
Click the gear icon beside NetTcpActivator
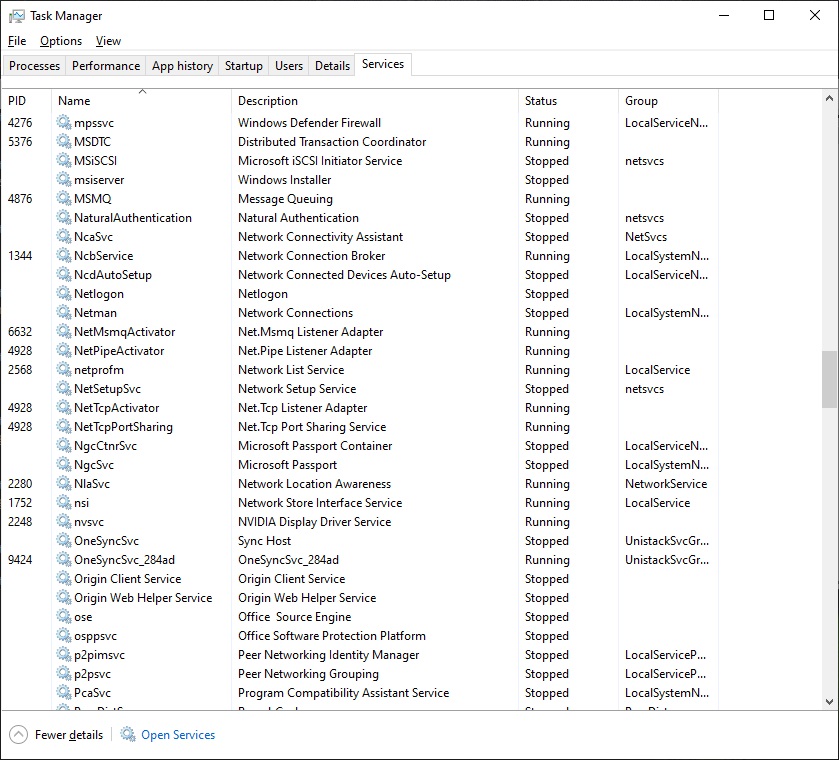tap(64, 407)
